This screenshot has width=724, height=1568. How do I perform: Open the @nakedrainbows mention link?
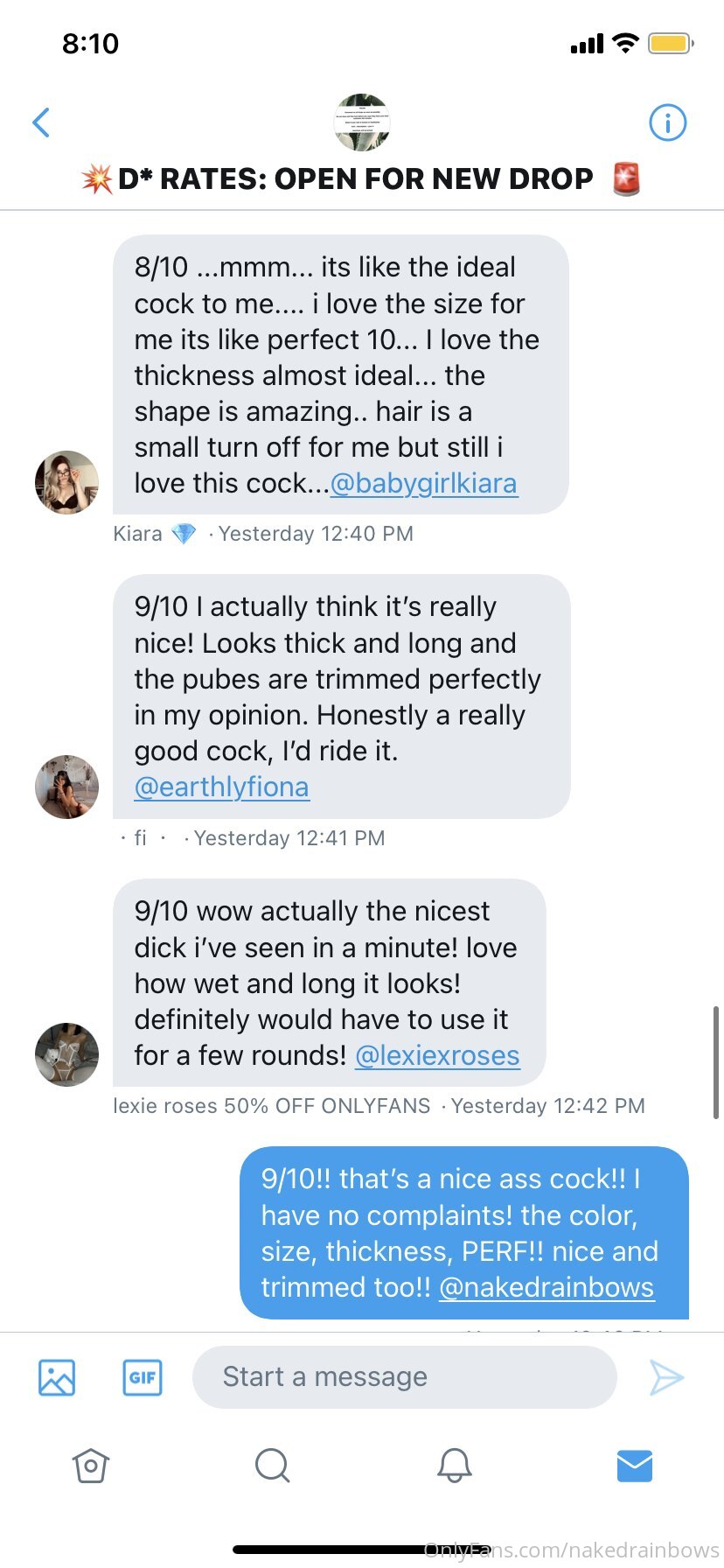point(546,1288)
